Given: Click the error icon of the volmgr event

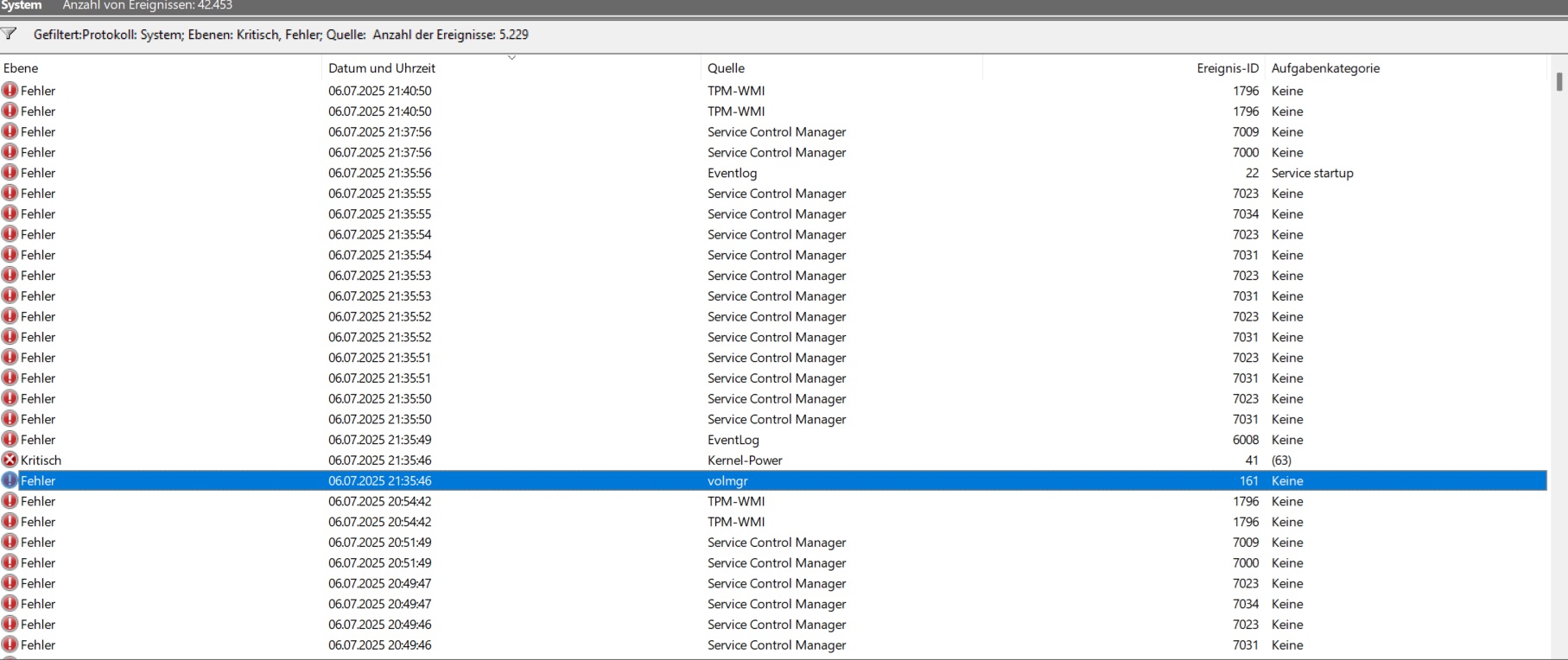Looking at the screenshot, I should click(x=10, y=480).
